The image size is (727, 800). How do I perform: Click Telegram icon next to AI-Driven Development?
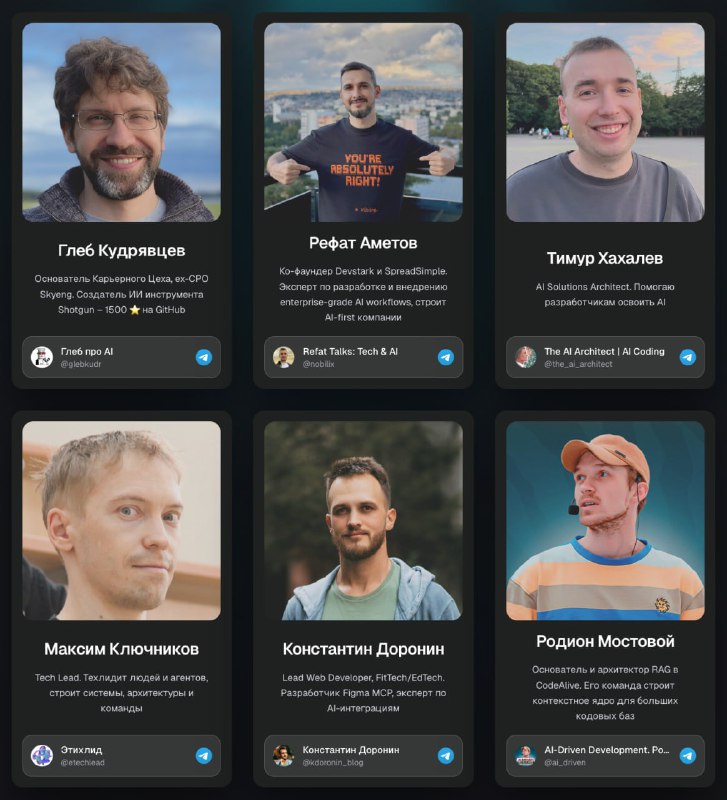point(688,756)
